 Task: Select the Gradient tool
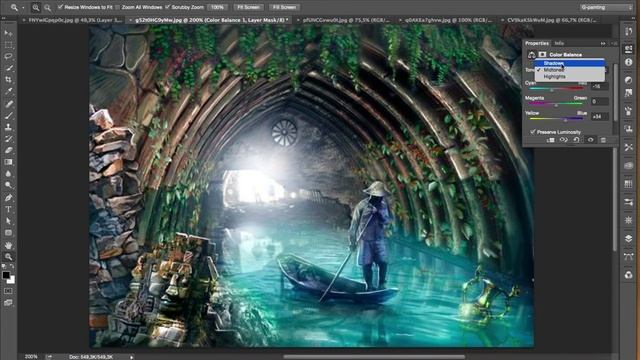click(x=8, y=162)
